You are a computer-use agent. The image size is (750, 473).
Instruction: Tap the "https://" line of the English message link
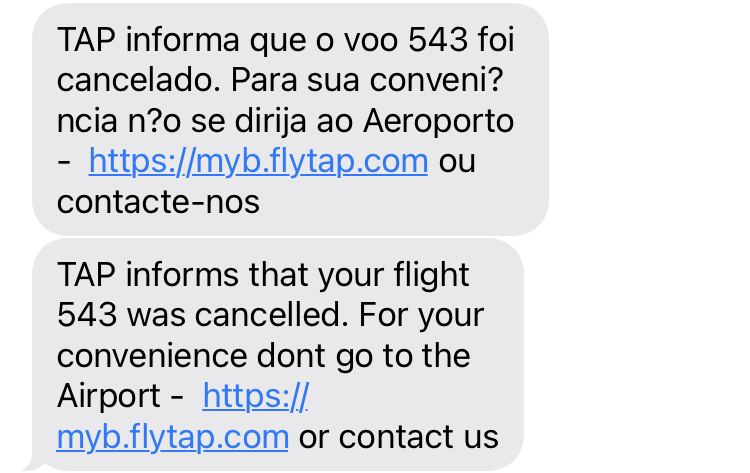click(255, 396)
